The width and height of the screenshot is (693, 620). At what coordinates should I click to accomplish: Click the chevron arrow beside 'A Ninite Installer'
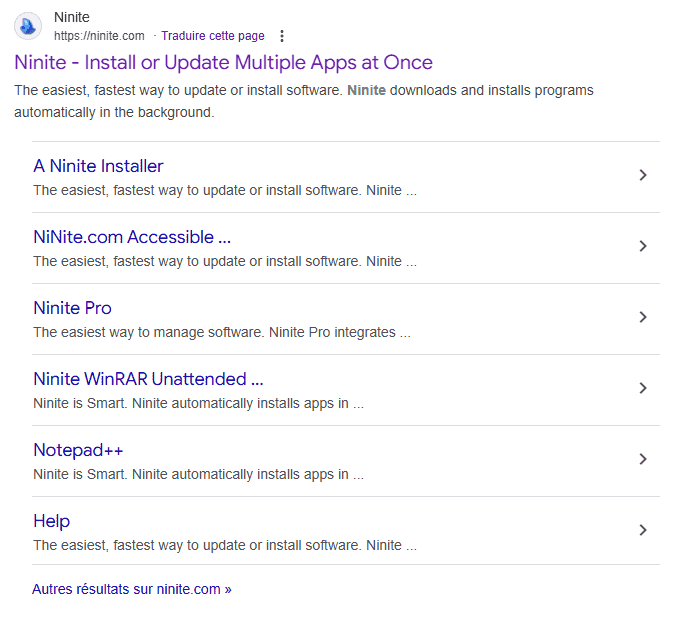click(x=643, y=175)
